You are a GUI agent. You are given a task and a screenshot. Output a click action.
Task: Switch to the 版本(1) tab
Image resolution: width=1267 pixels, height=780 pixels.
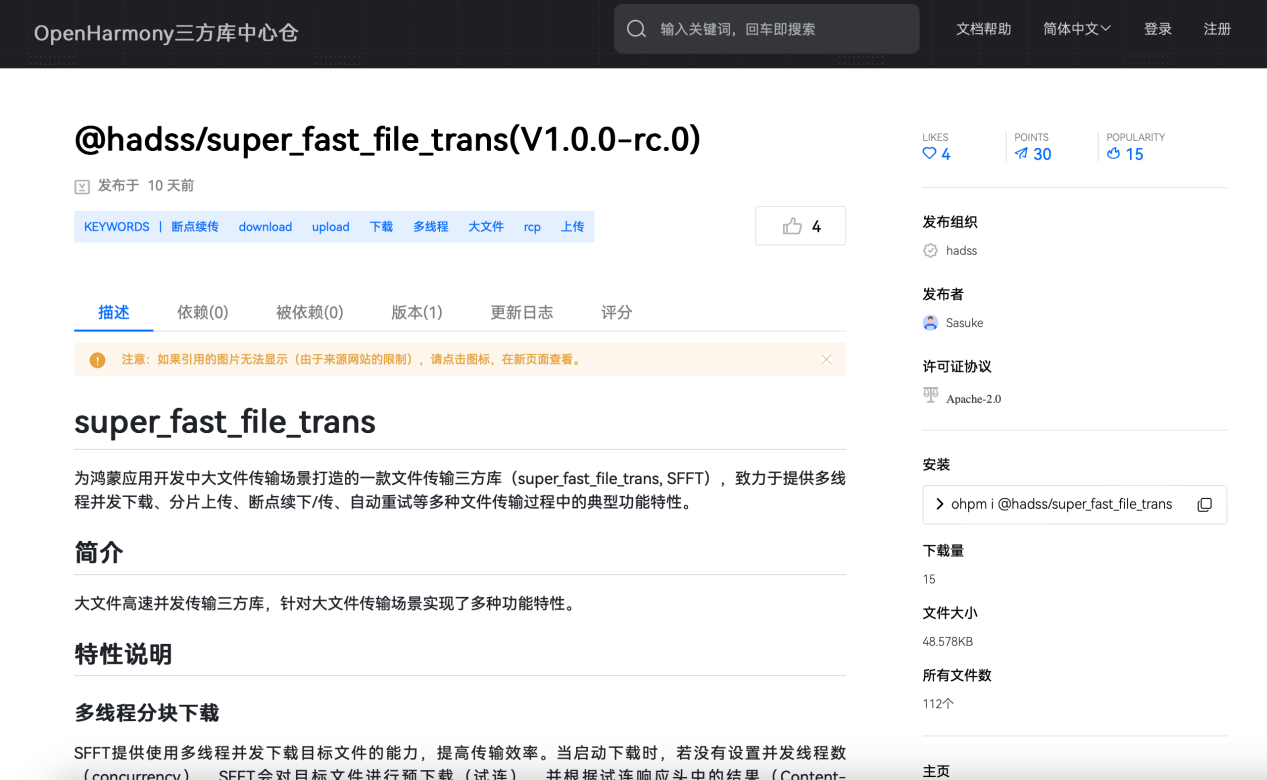pos(417,312)
